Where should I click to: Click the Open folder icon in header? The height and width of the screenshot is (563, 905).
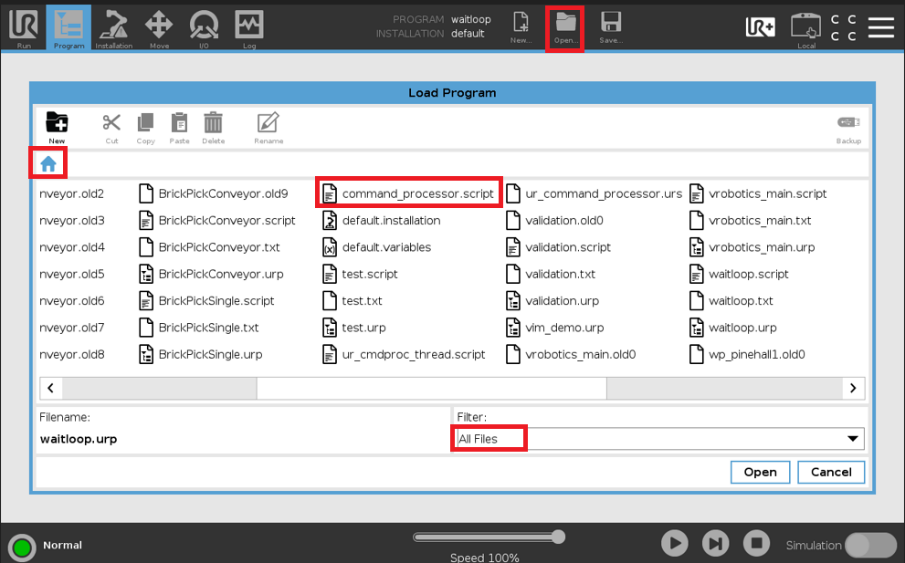coord(565,28)
